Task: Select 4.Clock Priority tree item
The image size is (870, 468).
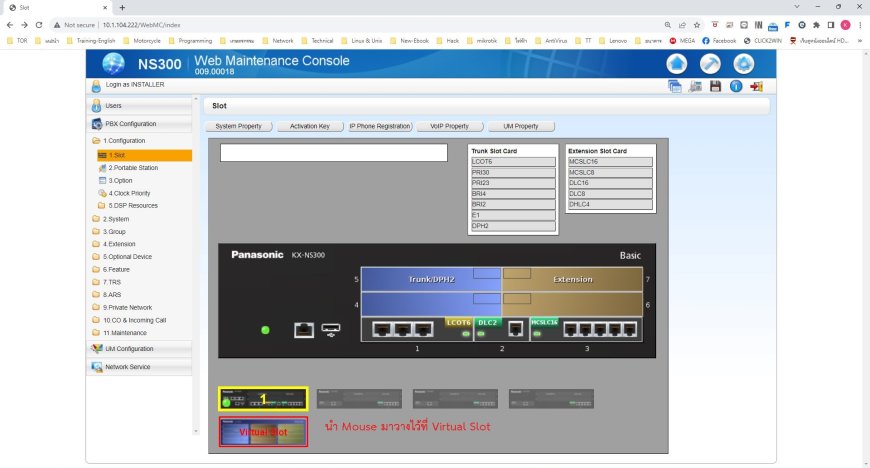Action: coord(124,193)
